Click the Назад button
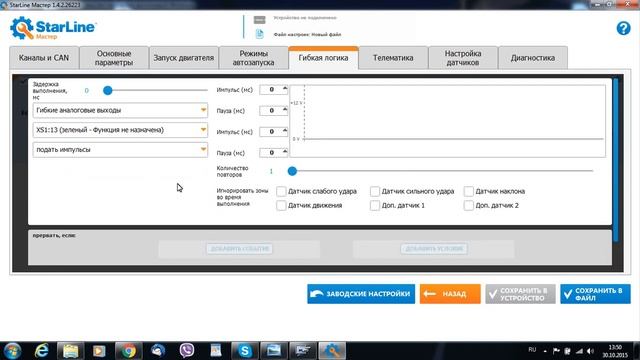Screen dimensions: 640x360 tap(450, 294)
